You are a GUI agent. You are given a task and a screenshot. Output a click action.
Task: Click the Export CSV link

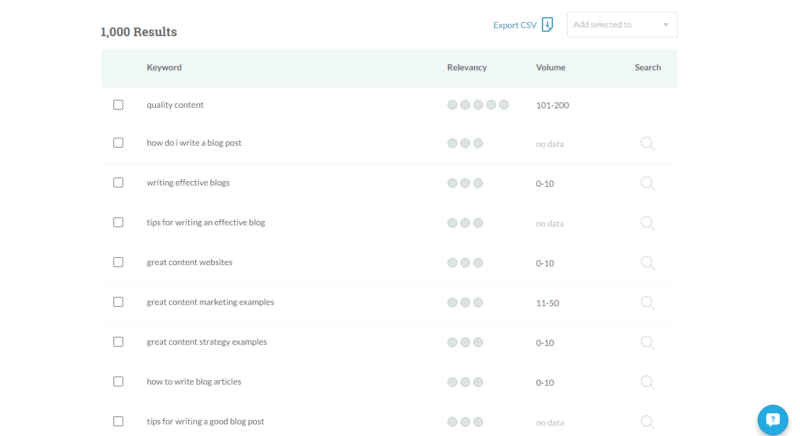click(515, 25)
